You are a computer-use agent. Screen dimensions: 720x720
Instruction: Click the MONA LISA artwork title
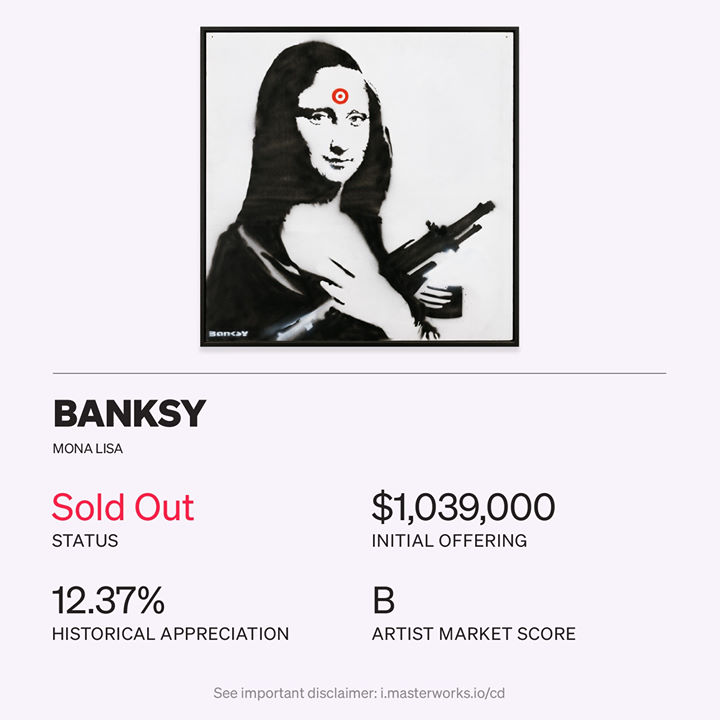pyautogui.click(x=88, y=449)
